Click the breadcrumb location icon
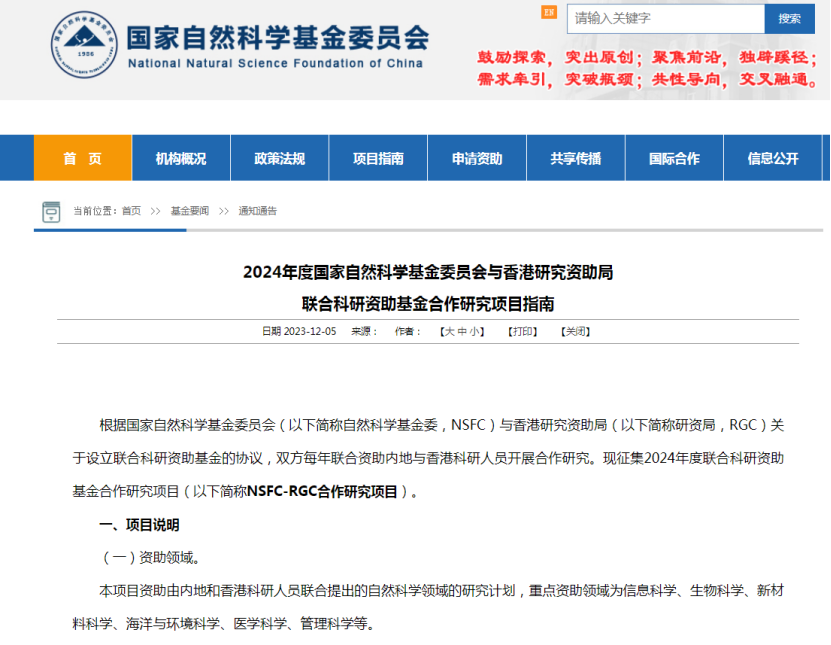This screenshot has height=645, width=831. [51, 211]
